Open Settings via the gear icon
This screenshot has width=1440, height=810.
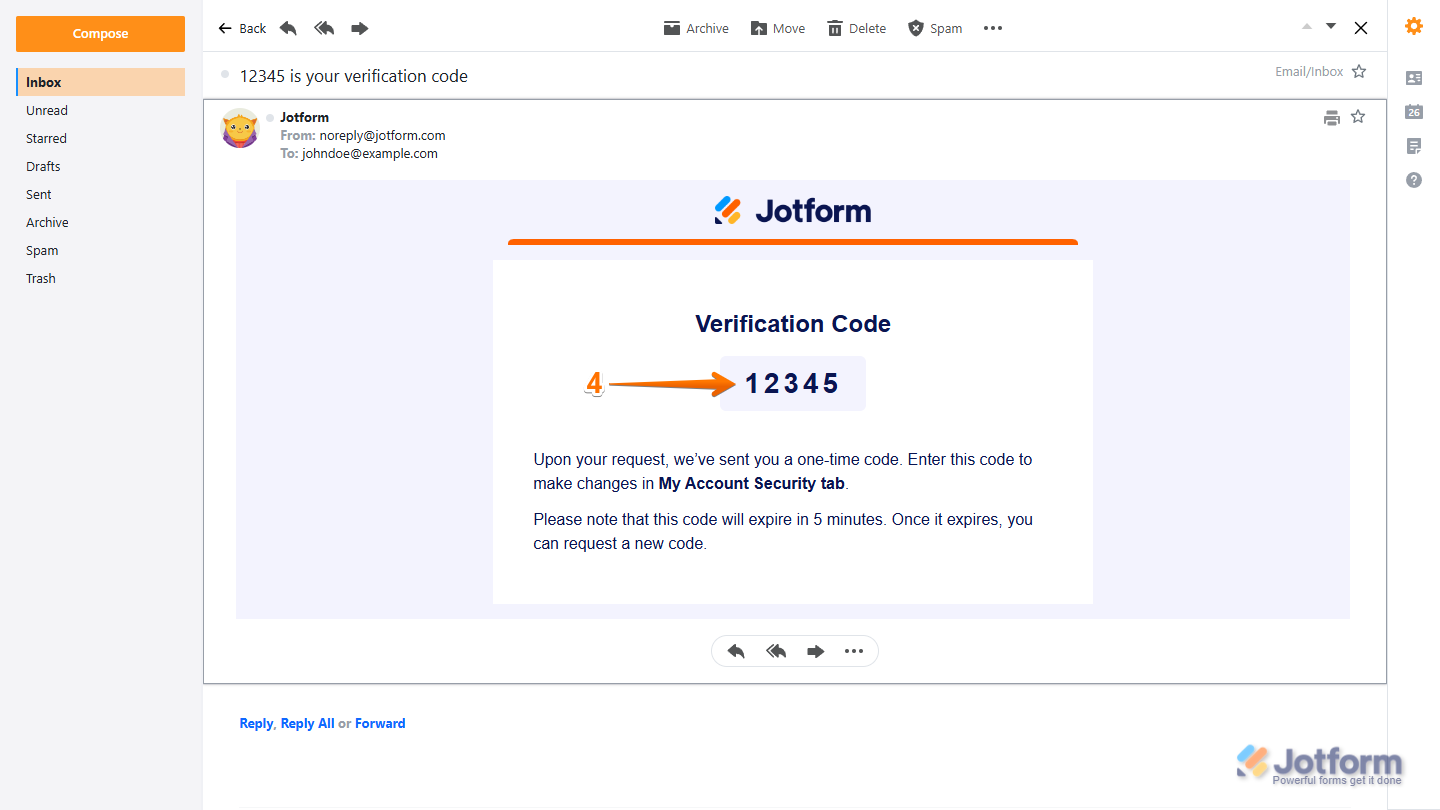[1413, 26]
